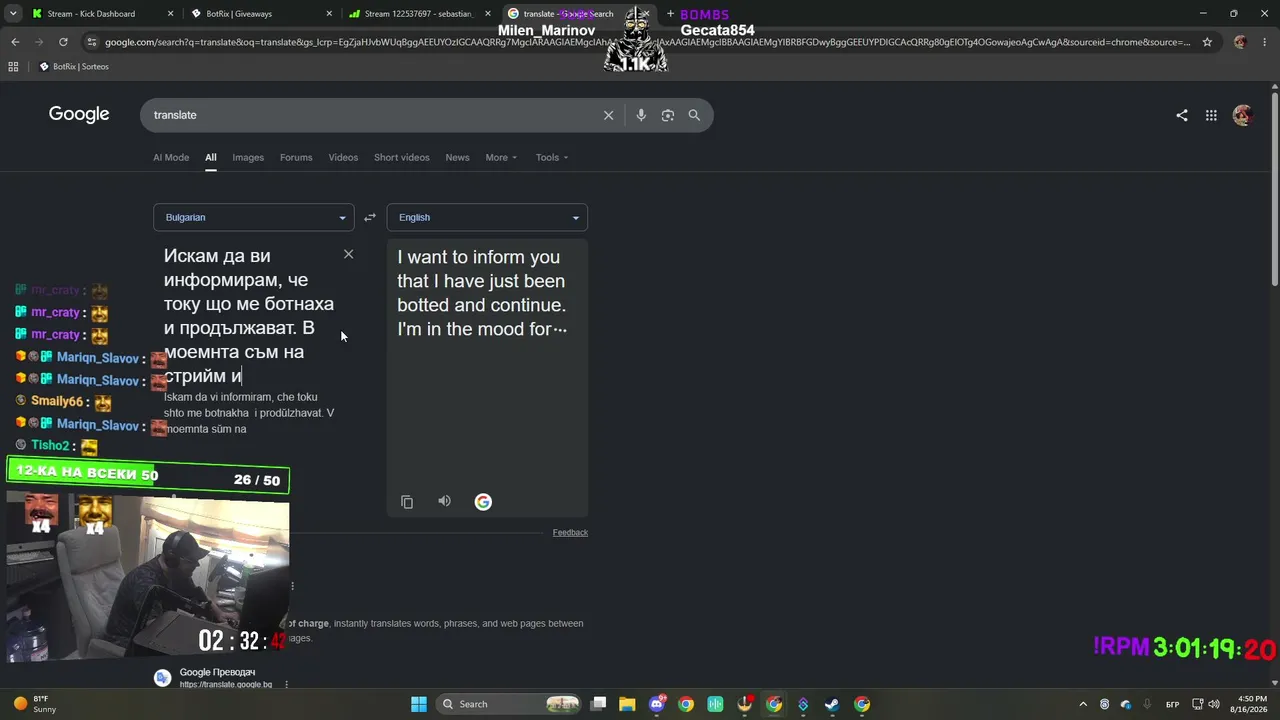Open the Windows Start menu
The height and width of the screenshot is (720, 1280).
[x=419, y=704]
